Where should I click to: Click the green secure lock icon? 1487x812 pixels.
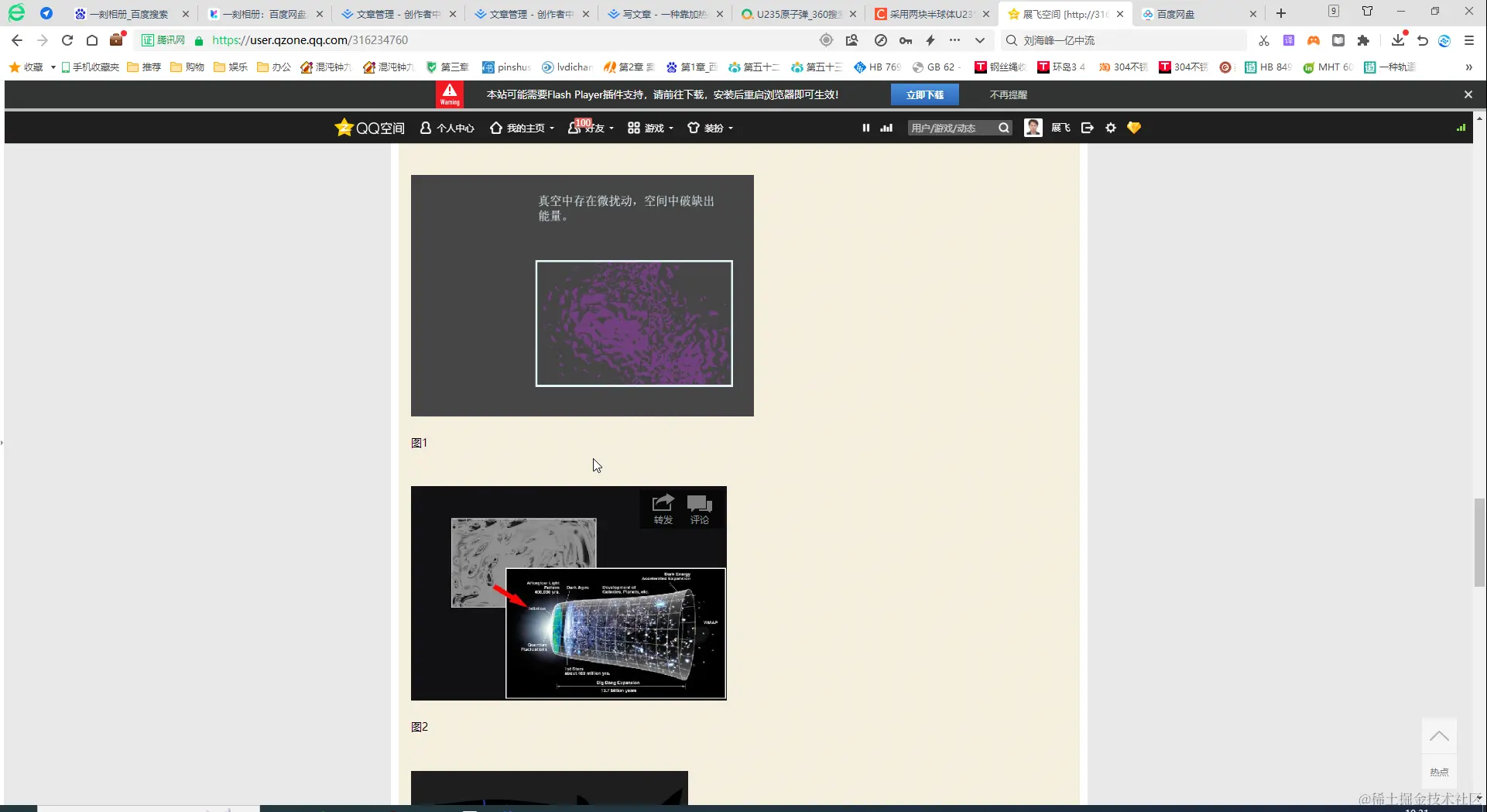click(199, 40)
